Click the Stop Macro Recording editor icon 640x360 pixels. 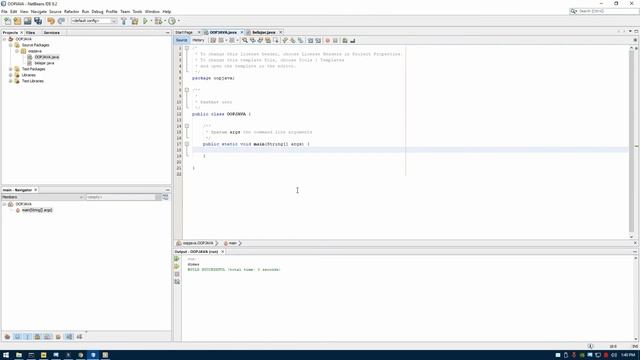pyautogui.click(x=335, y=40)
